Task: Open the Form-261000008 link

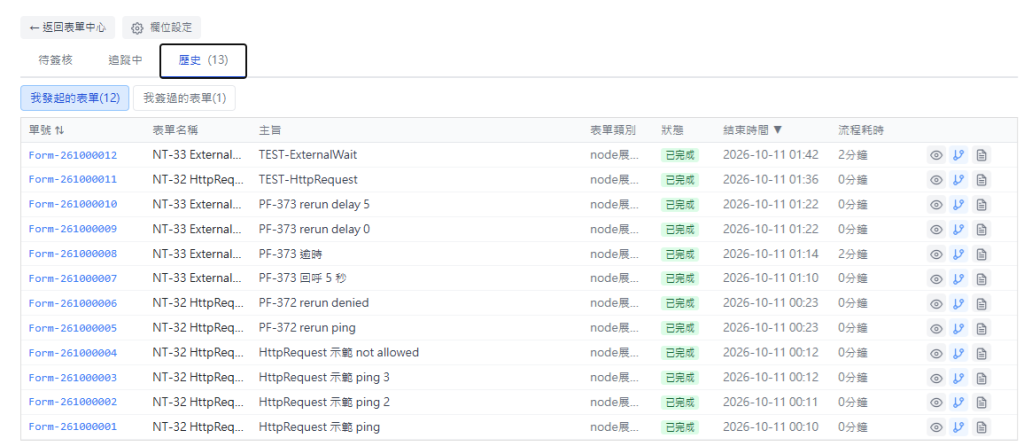Action: (x=73, y=255)
